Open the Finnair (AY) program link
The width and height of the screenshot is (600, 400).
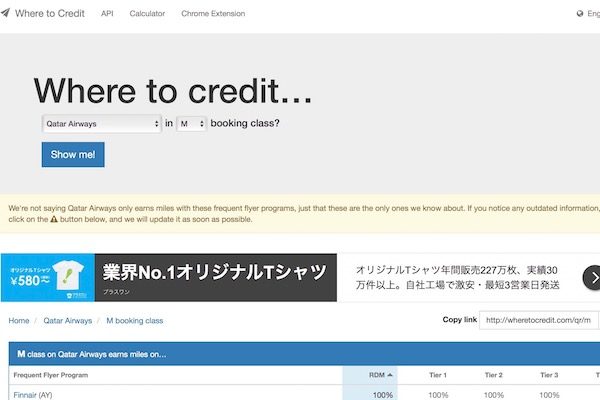click(x=33, y=395)
